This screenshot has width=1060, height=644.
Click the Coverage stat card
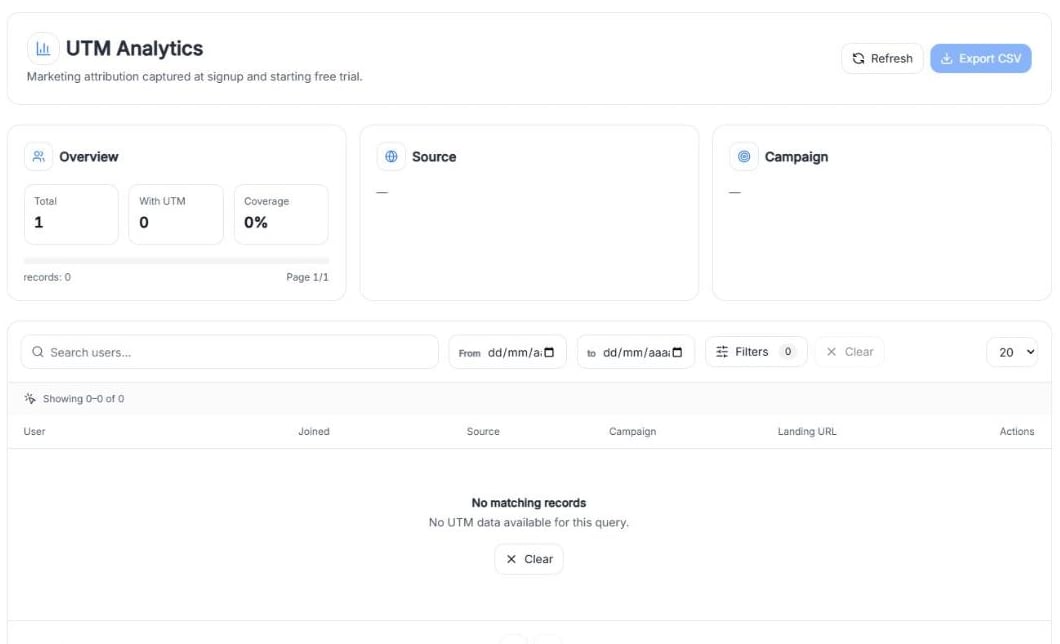click(x=281, y=214)
